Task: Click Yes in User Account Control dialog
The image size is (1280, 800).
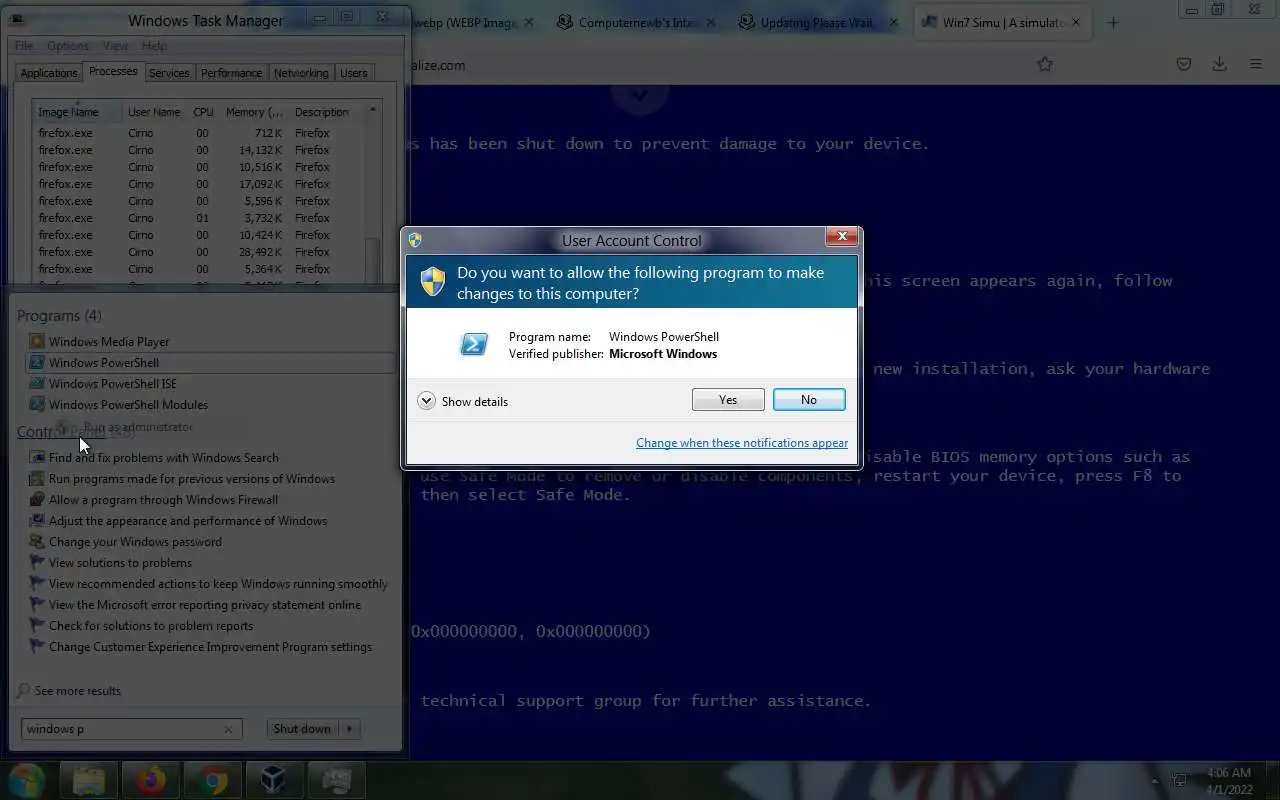Action: [728, 400]
